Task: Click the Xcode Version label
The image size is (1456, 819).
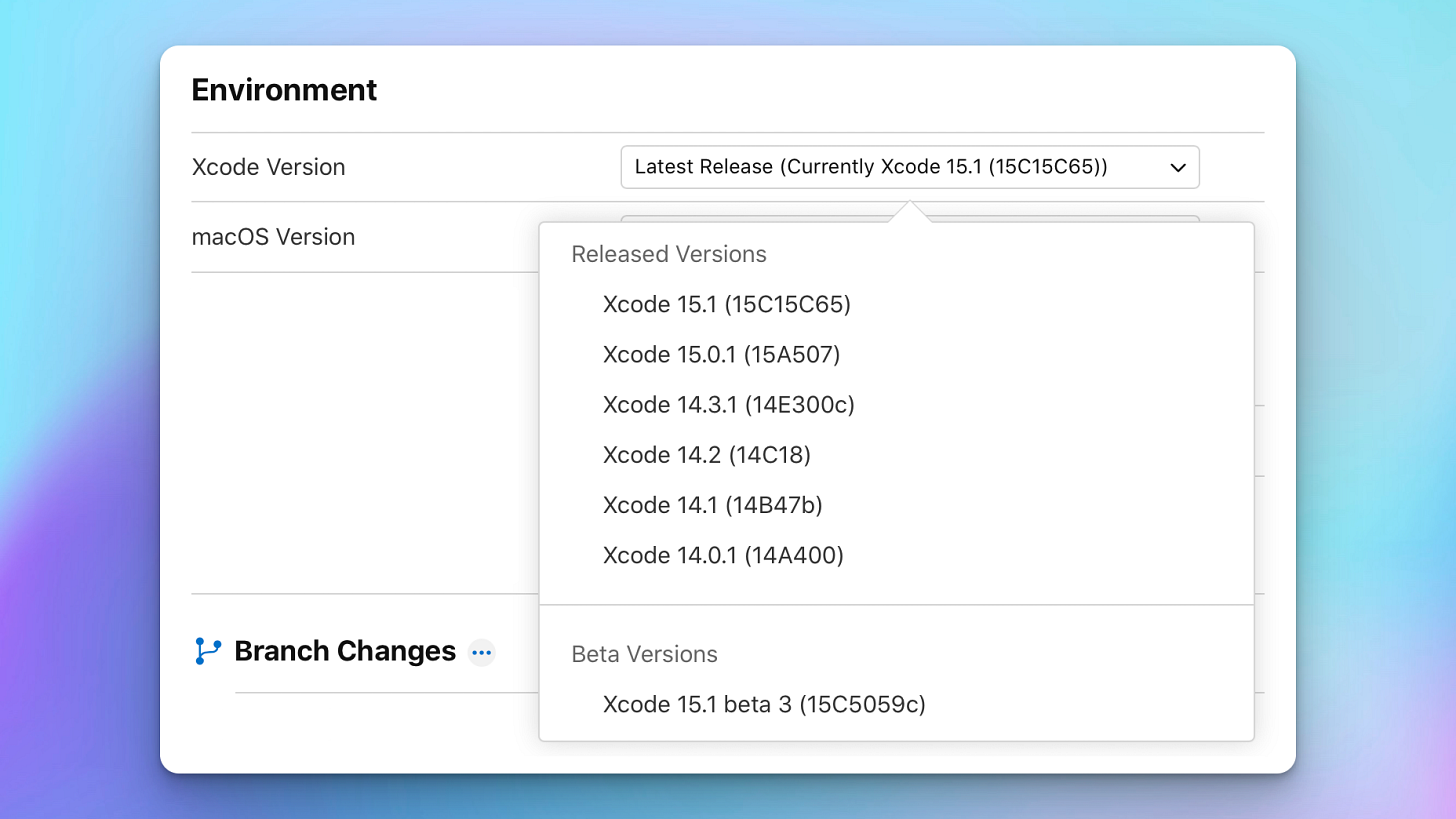Action: tap(268, 167)
